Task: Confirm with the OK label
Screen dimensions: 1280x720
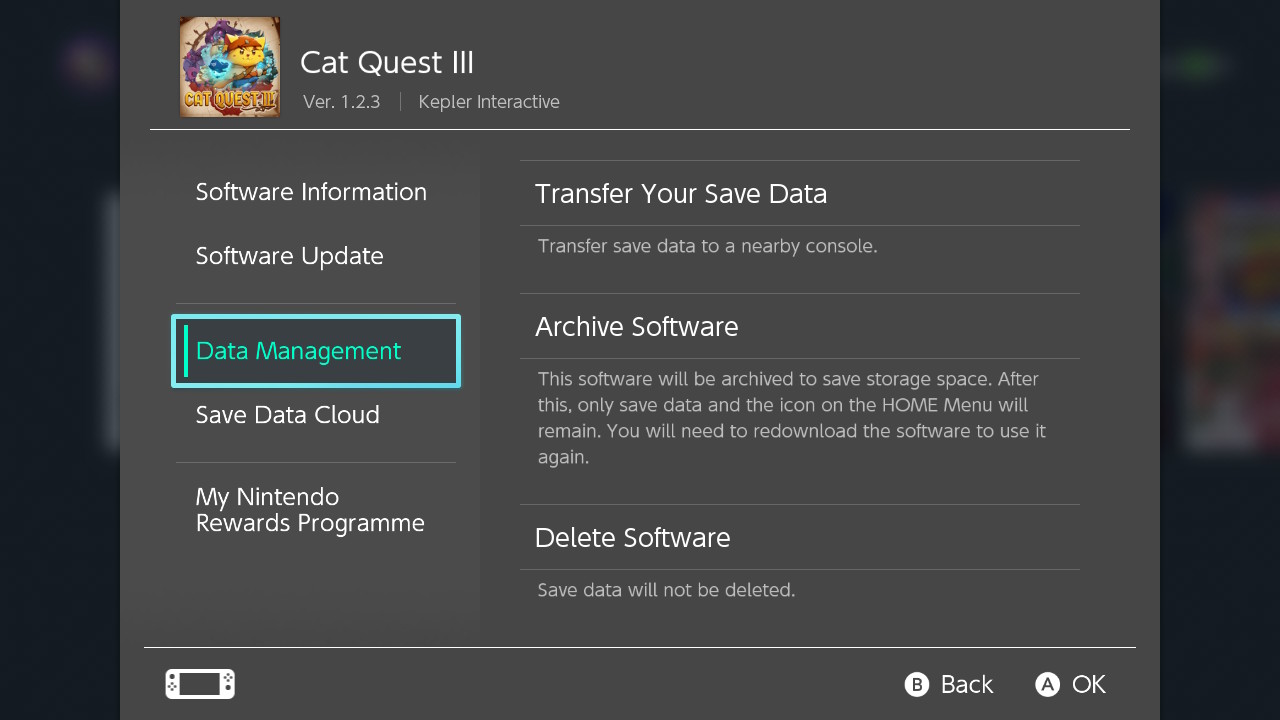Action: (x=1088, y=684)
